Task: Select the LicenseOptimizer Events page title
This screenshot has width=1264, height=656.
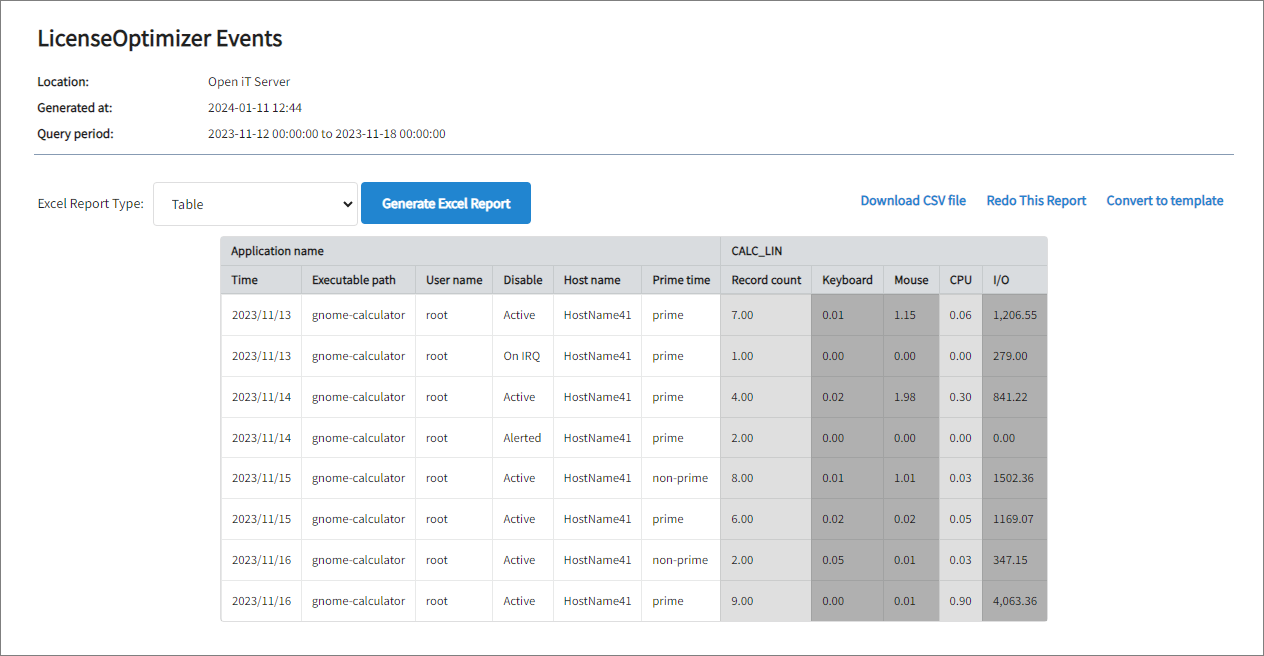Action: click(159, 38)
